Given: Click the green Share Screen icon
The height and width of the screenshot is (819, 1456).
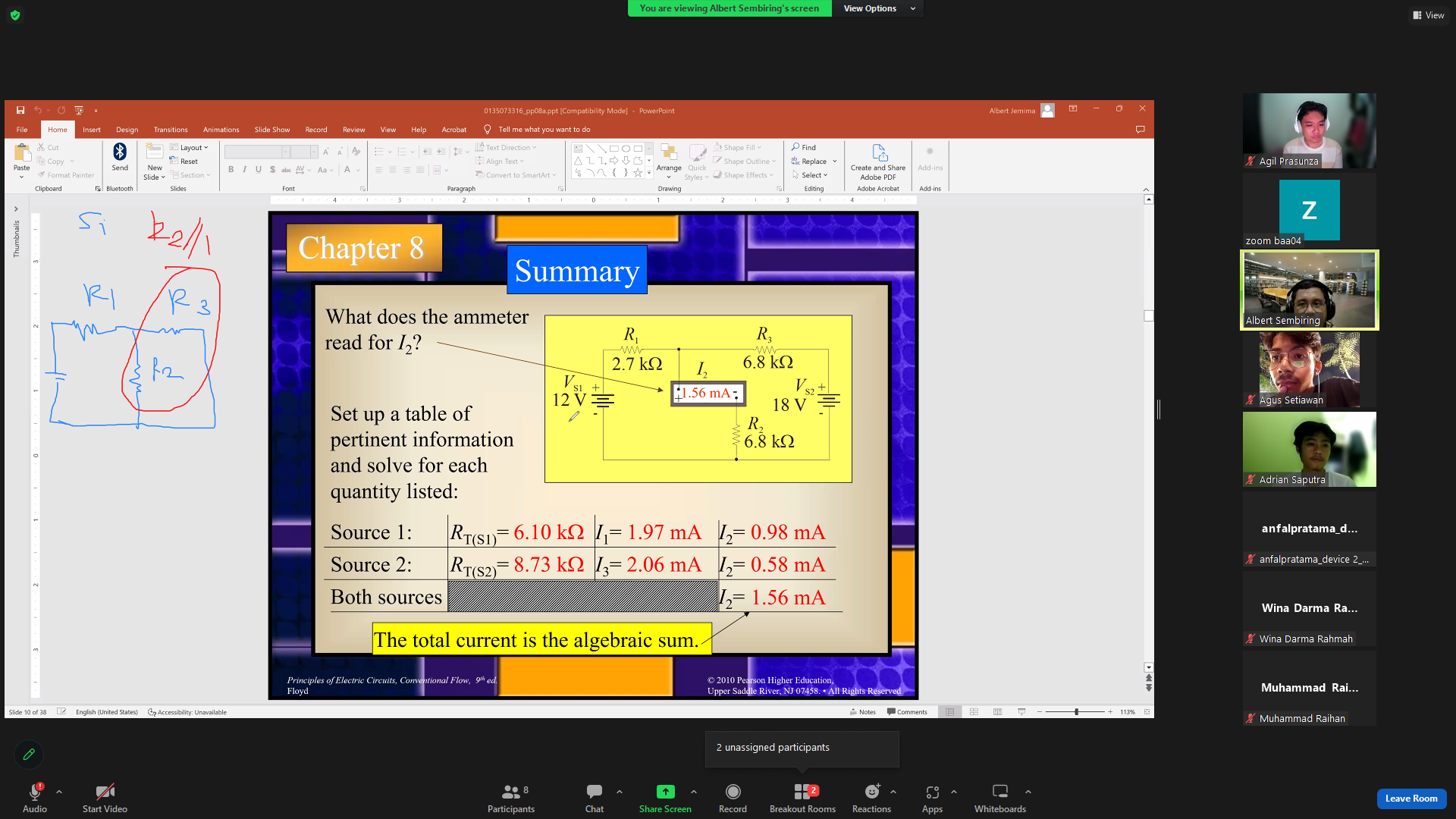Looking at the screenshot, I should [665, 792].
